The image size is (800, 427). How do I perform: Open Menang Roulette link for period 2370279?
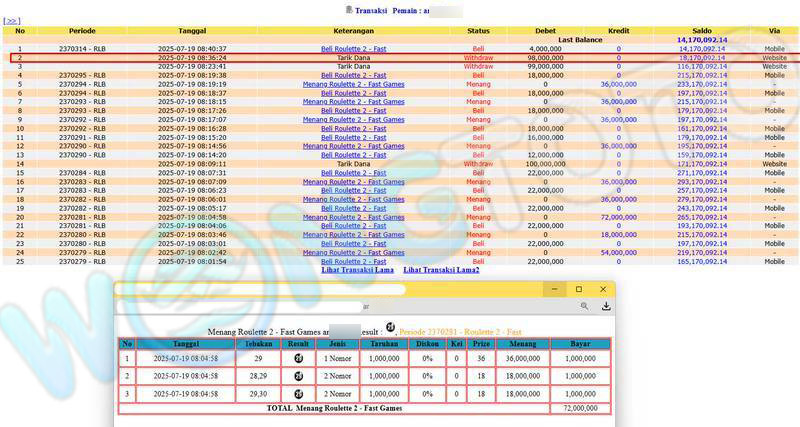[x=354, y=252]
